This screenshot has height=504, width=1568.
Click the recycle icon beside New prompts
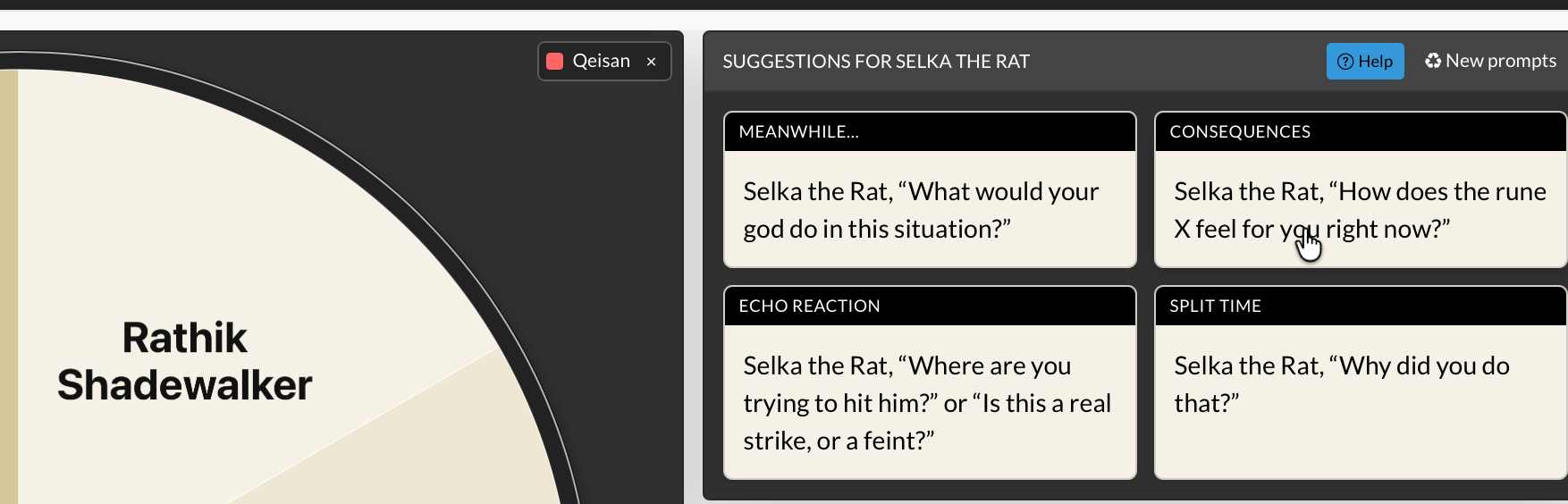point(1432,61)
